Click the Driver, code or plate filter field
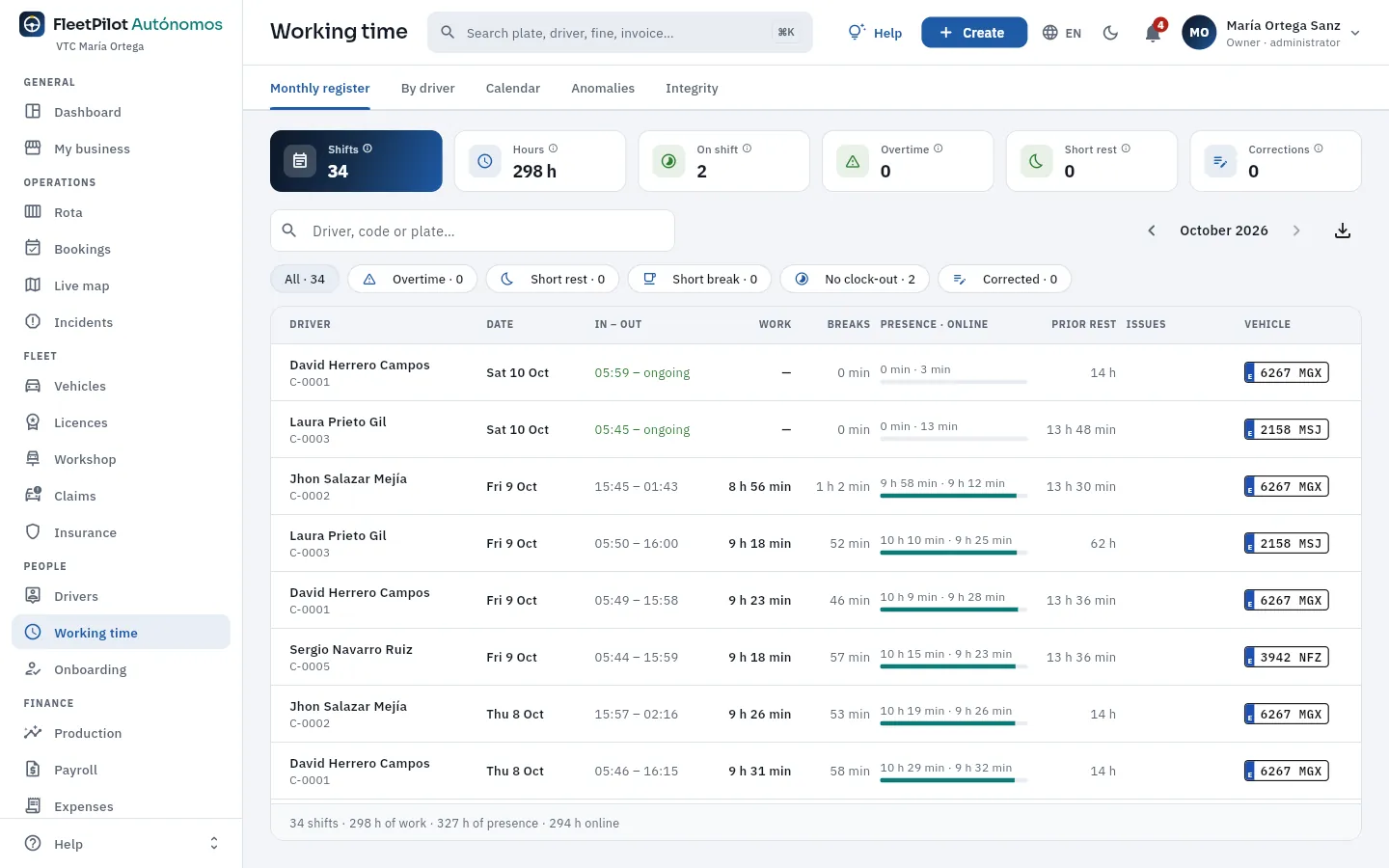Screen dimensions: 1389x868 point(473,231)
